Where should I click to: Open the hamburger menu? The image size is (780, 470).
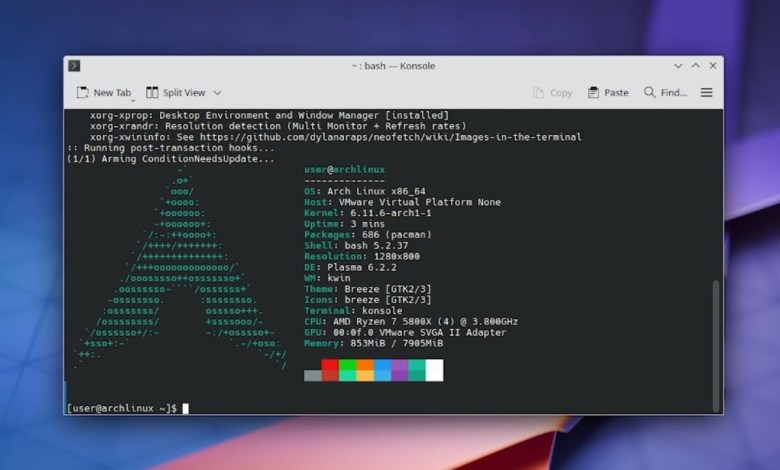click(x=706, y=93)
